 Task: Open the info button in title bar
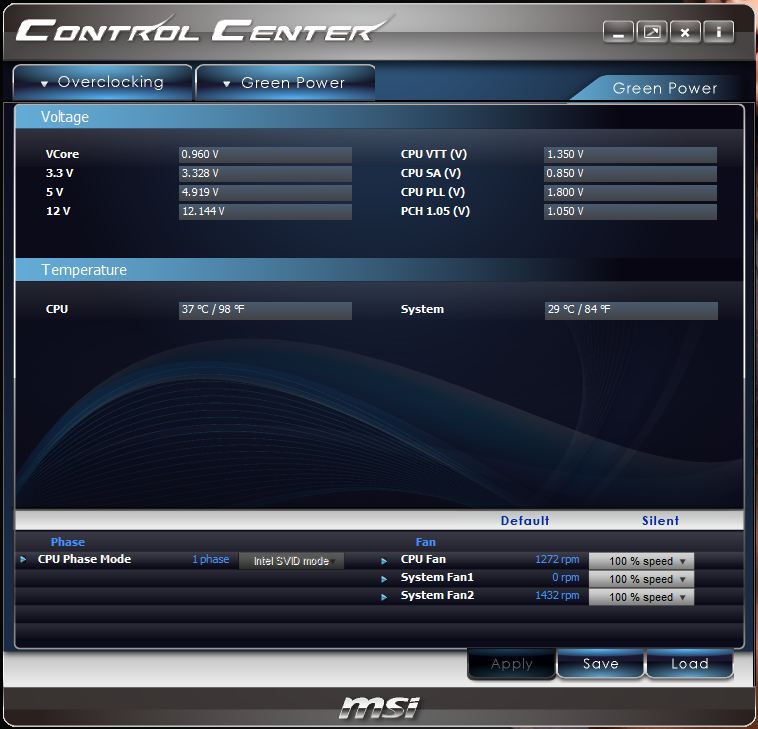pyautogui.click(x=718, y=32)
